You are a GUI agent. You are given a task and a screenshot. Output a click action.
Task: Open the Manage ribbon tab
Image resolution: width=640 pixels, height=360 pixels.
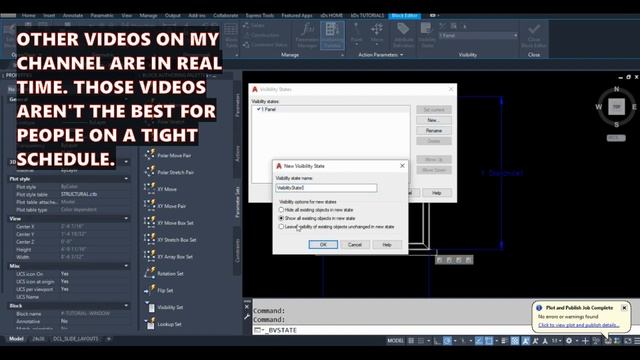[148, 16]
